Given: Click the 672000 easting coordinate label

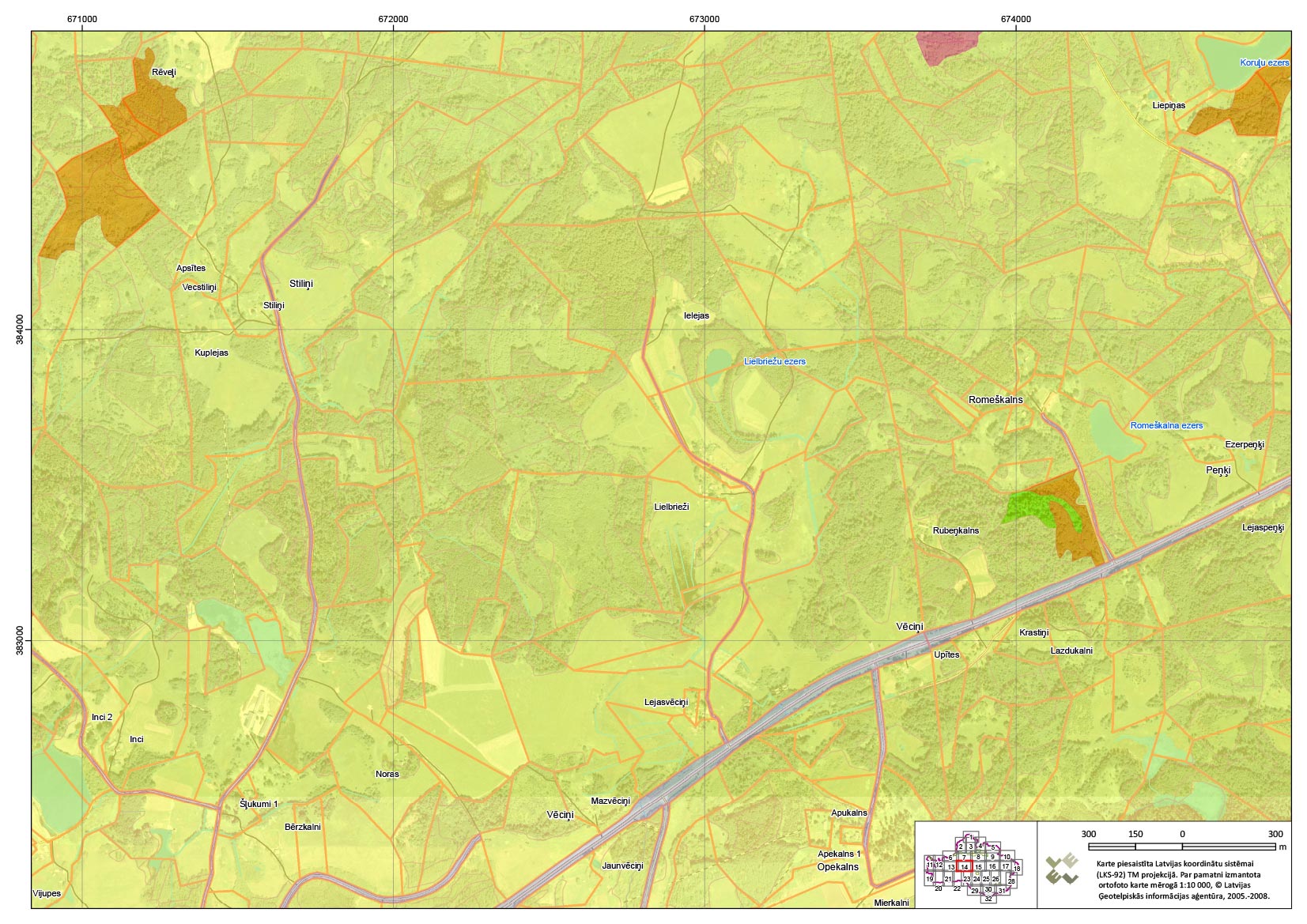Looking at the screenshot, I should (393, 19).
